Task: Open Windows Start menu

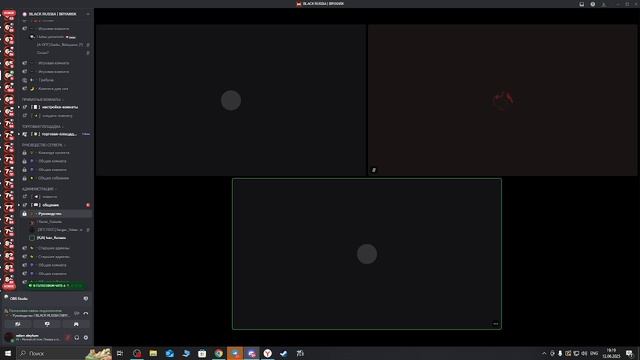Action: tap(8, 353)
